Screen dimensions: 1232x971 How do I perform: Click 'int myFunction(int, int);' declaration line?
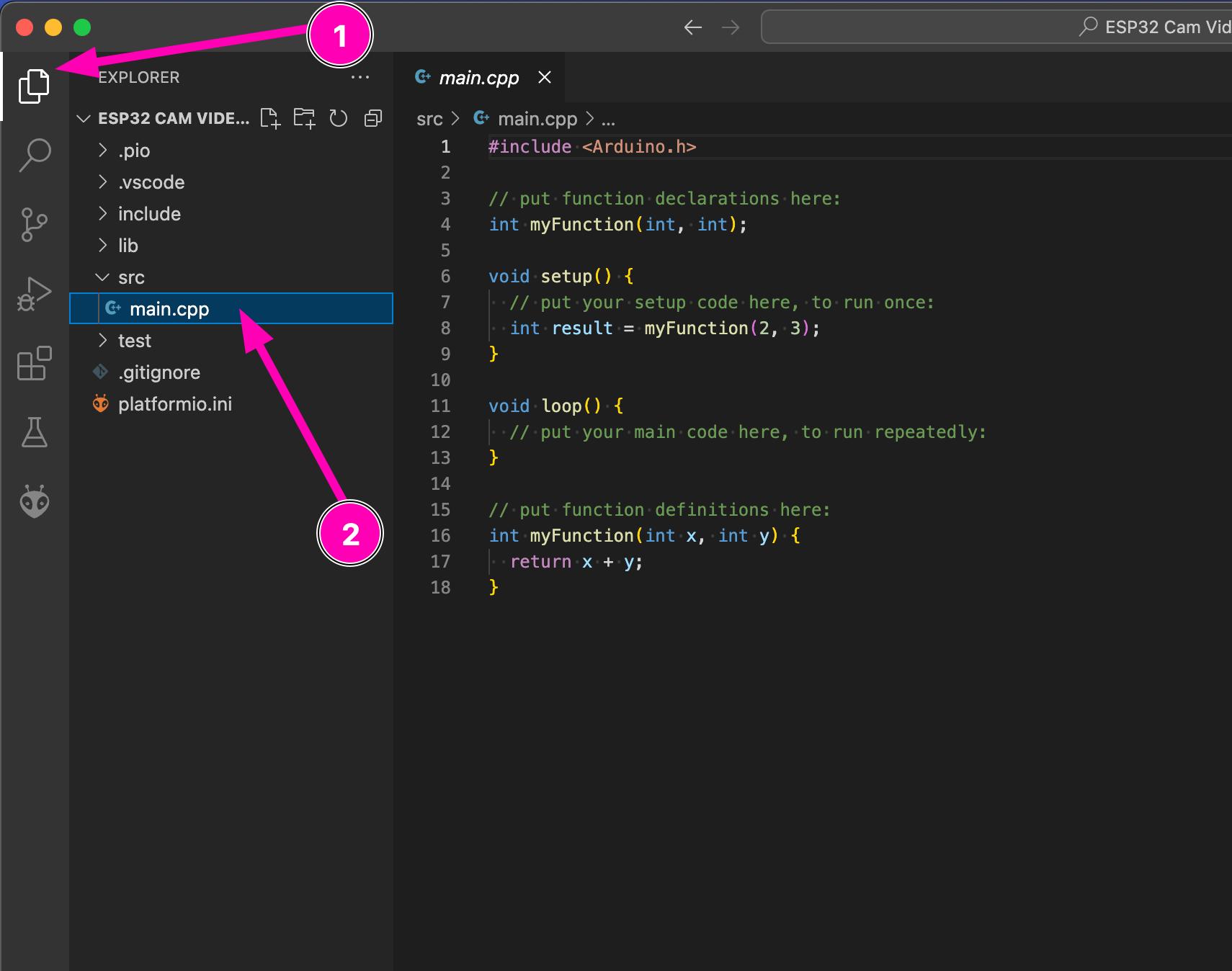pos(618,225)
